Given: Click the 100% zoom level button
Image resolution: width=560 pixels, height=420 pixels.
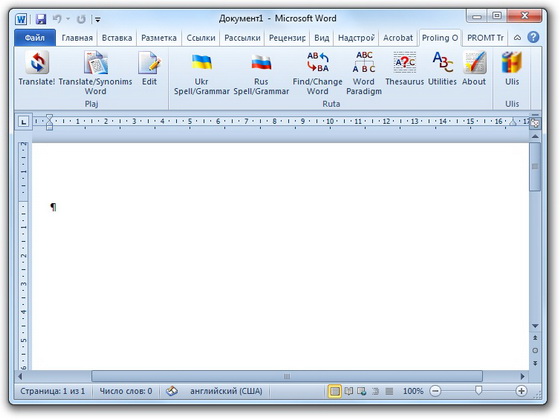Looking at the screenshot, I should (x=413, y=391).
